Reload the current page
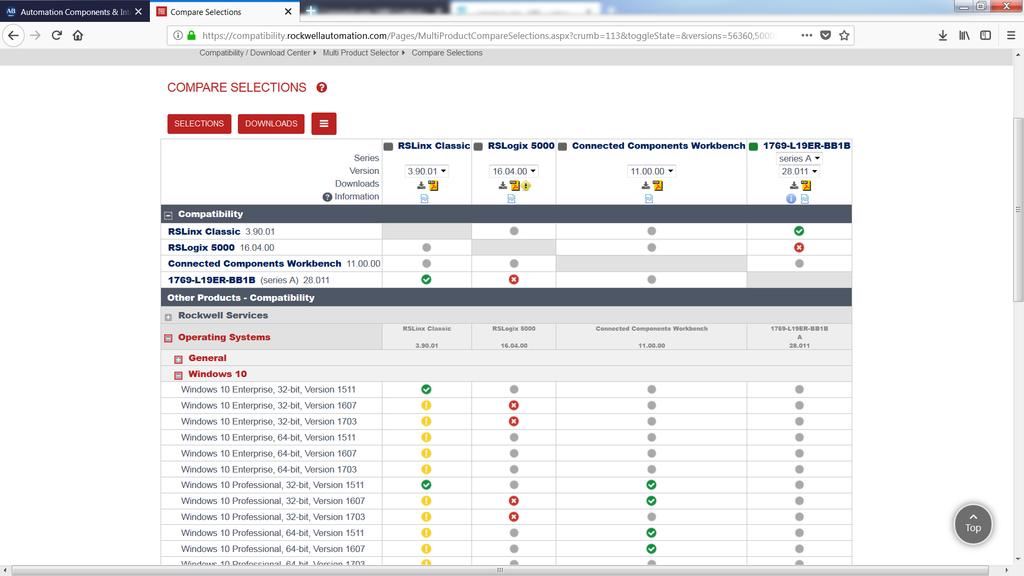1024x576 pixels. (57, 35)
